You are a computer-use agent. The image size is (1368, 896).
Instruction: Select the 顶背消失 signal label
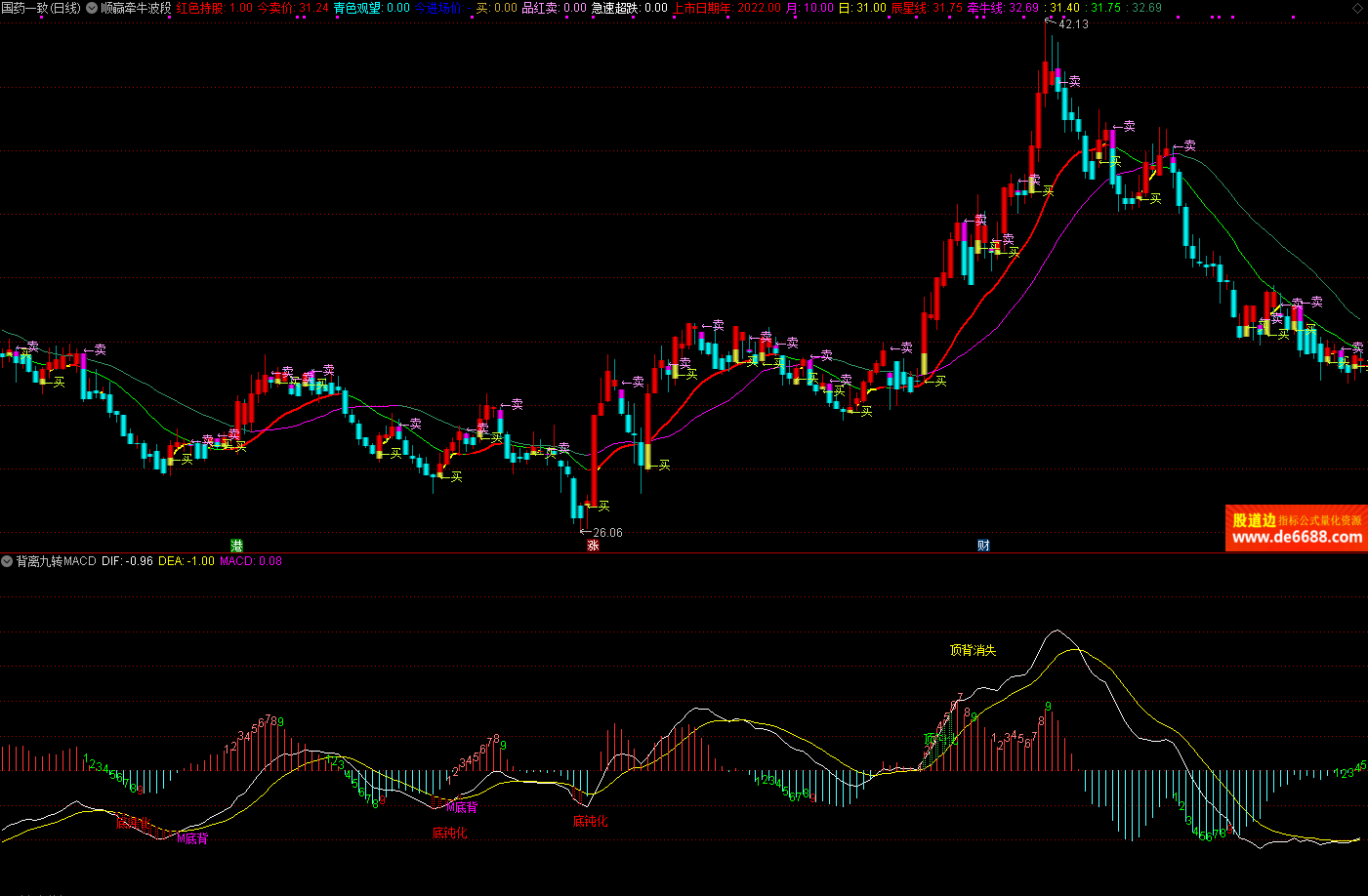[x=973, y=650]
